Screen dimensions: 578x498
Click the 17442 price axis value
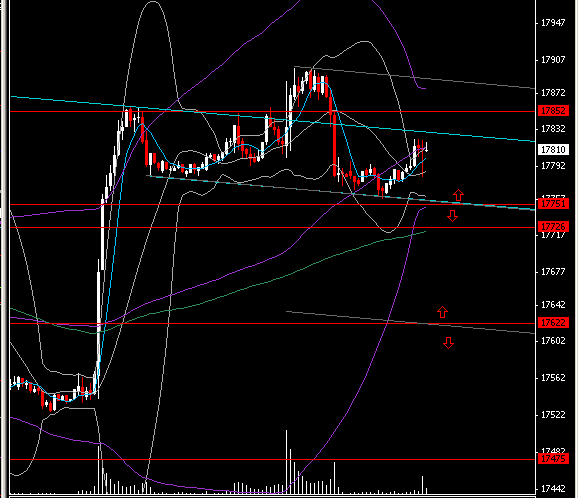point(553,489)
